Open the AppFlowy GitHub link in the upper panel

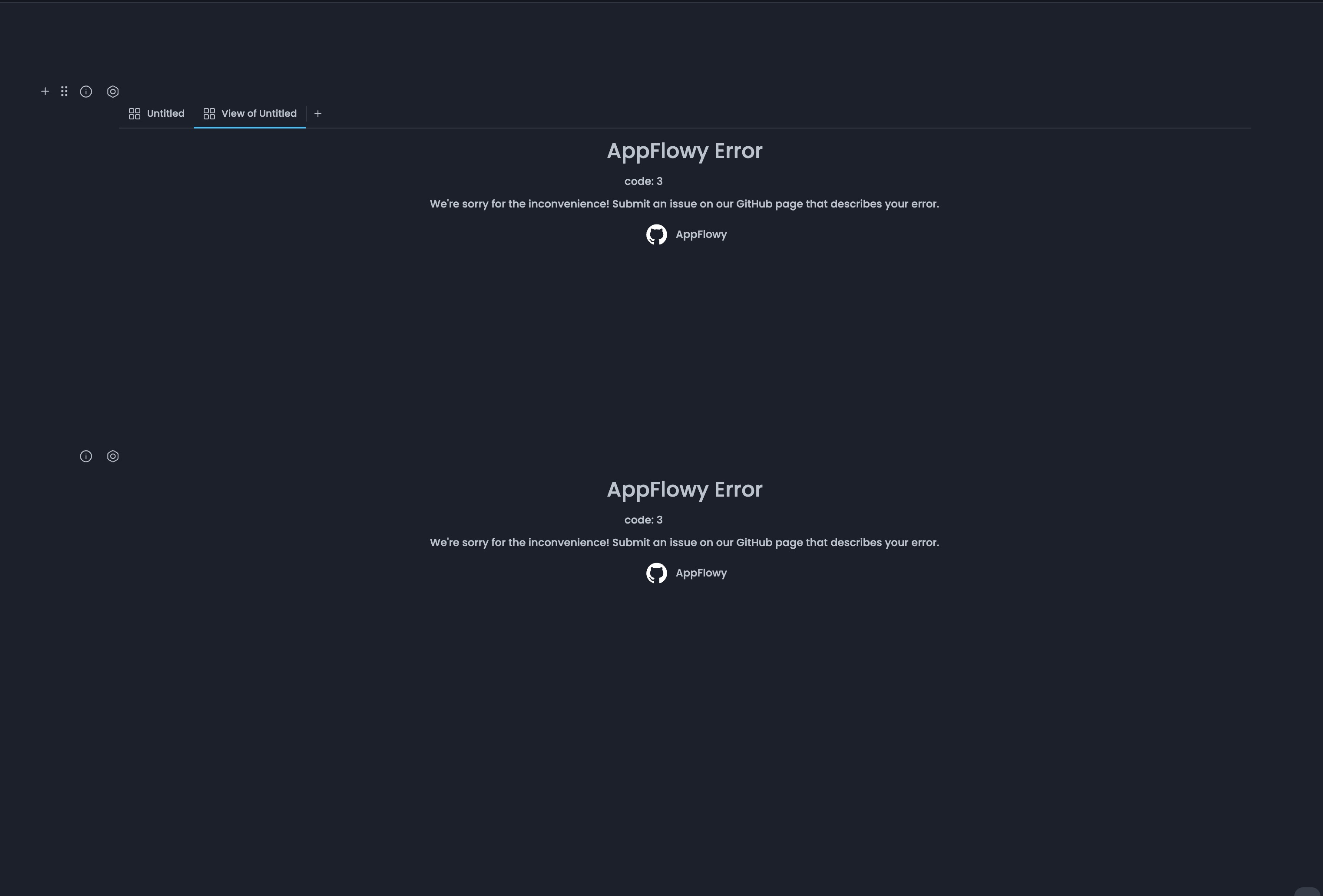click(x=701, y=234)
